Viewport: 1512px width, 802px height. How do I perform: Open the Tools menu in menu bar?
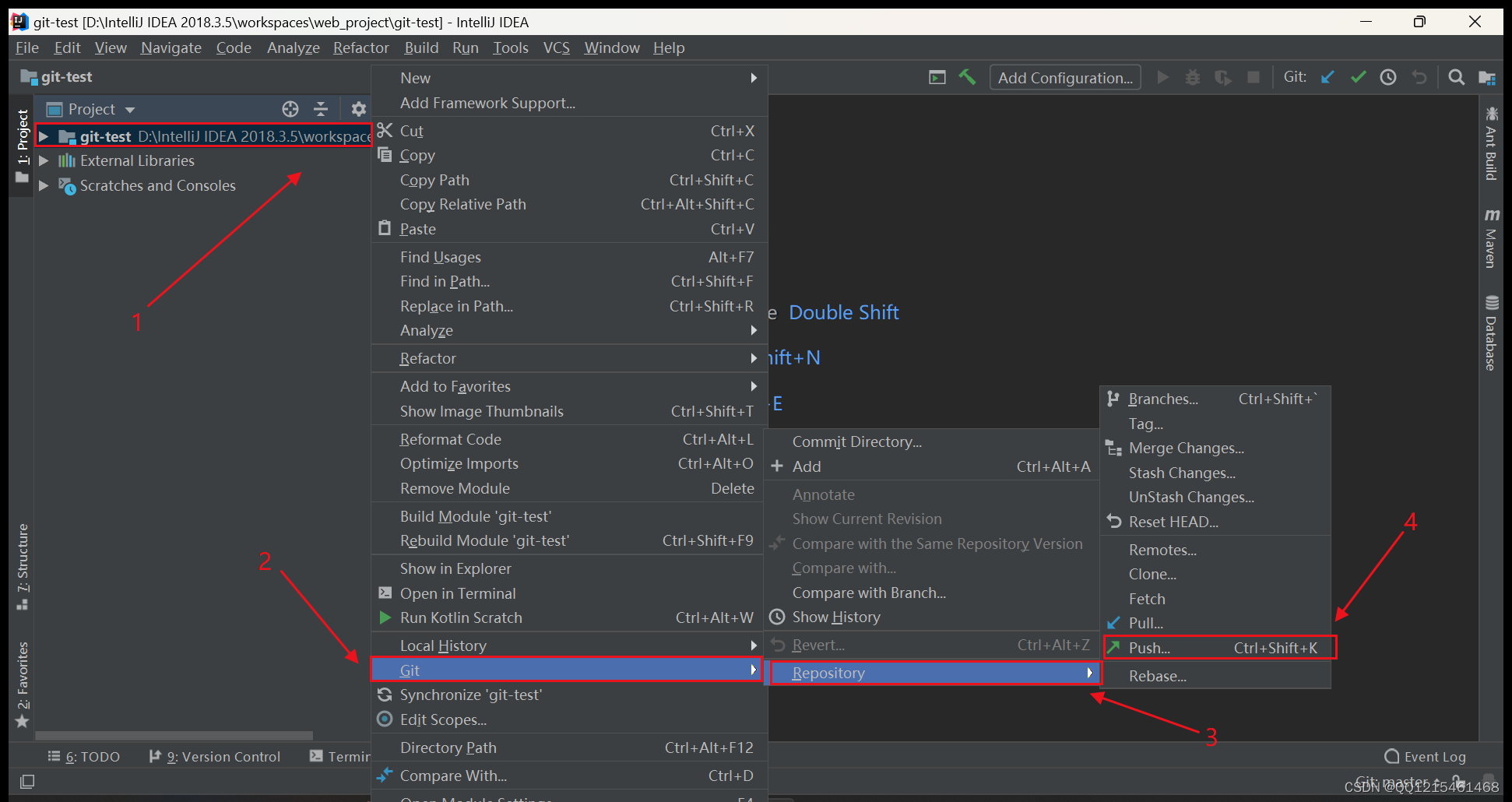tap(511, 47)
